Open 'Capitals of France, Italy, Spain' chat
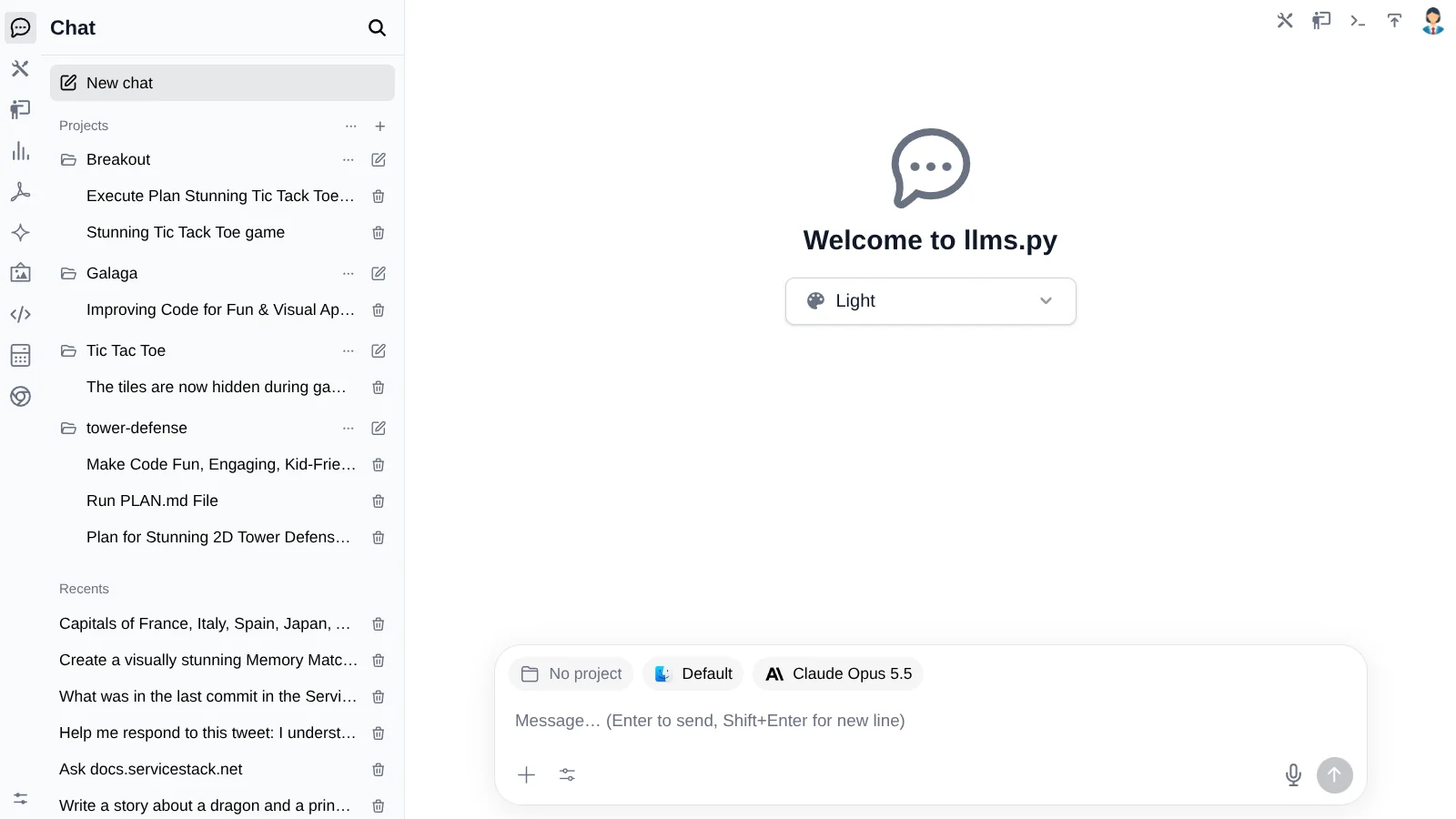This screenshot has width=1456, height=819. click(205, 624)
